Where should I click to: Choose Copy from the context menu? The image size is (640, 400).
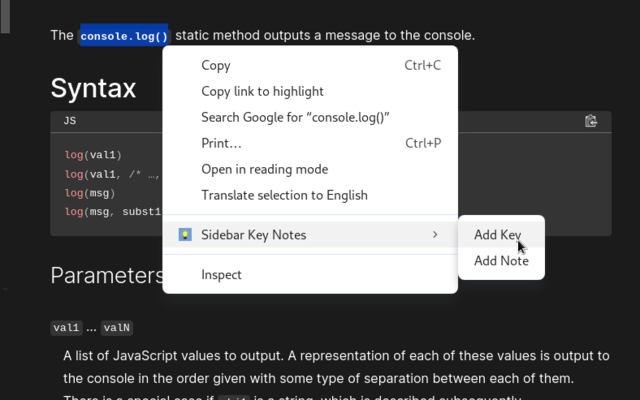(310, 65)
